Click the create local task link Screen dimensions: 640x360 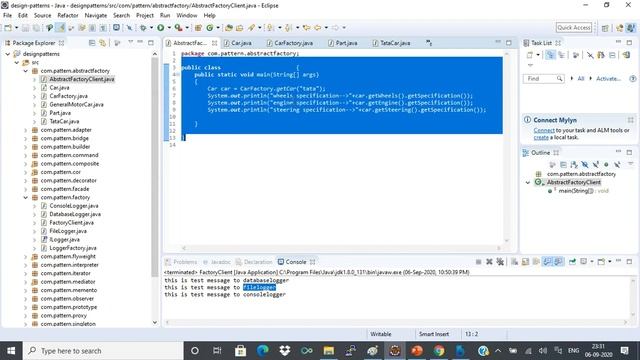541,138
